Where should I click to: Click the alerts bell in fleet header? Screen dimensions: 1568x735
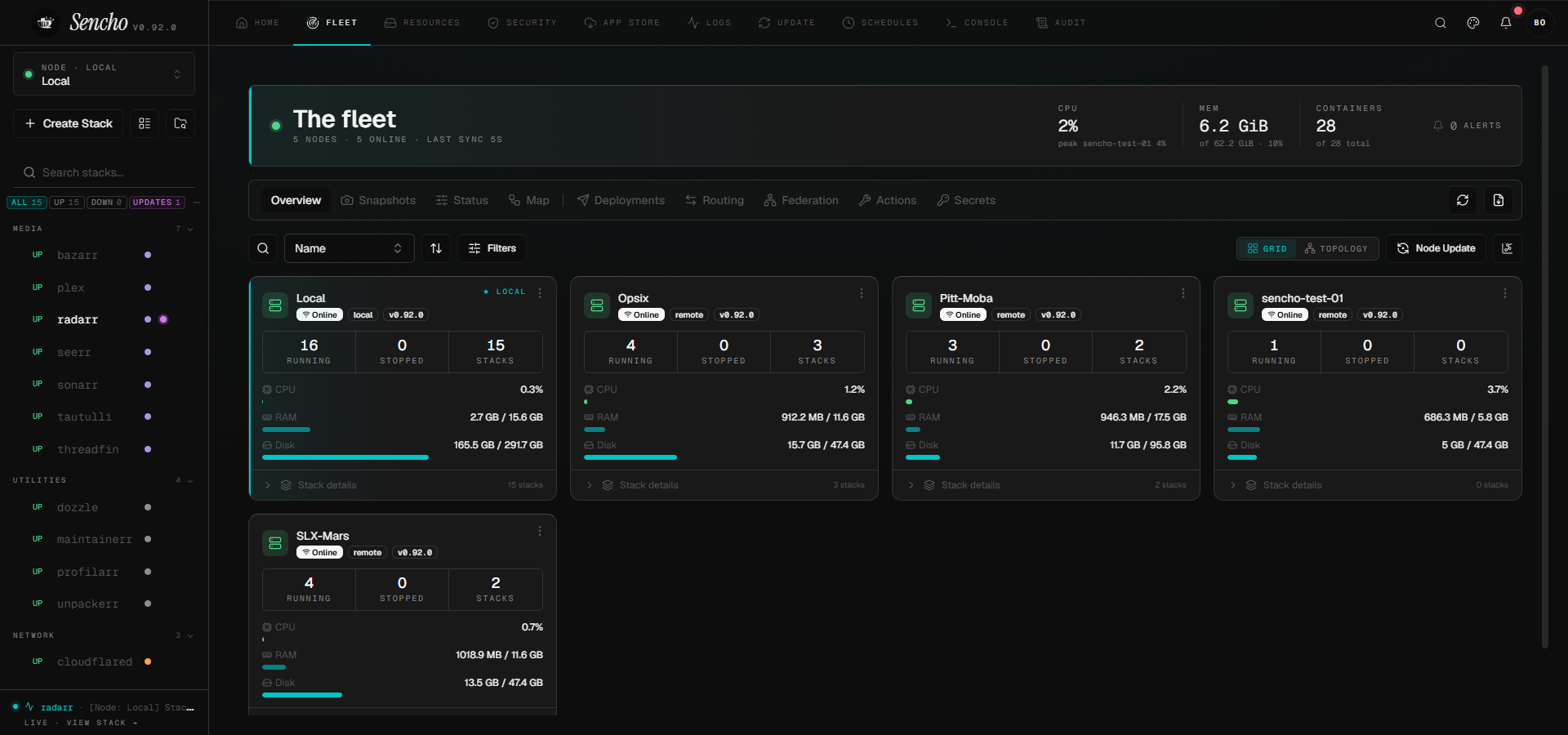click(1438, 126)
